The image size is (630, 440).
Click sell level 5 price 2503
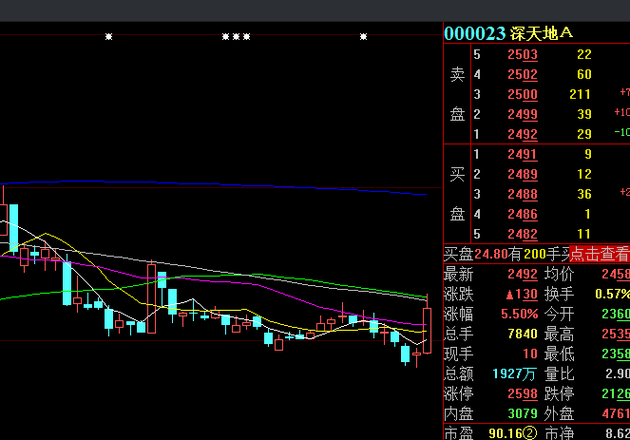522,55
